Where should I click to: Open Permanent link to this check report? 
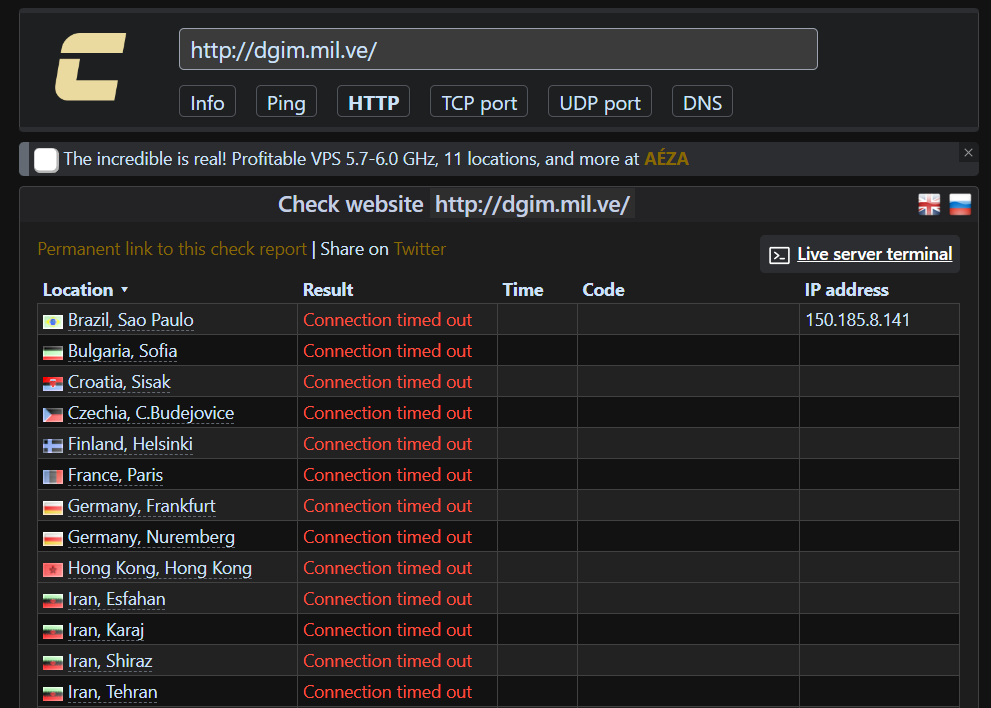pyautogui.click(x=172, y=249)
